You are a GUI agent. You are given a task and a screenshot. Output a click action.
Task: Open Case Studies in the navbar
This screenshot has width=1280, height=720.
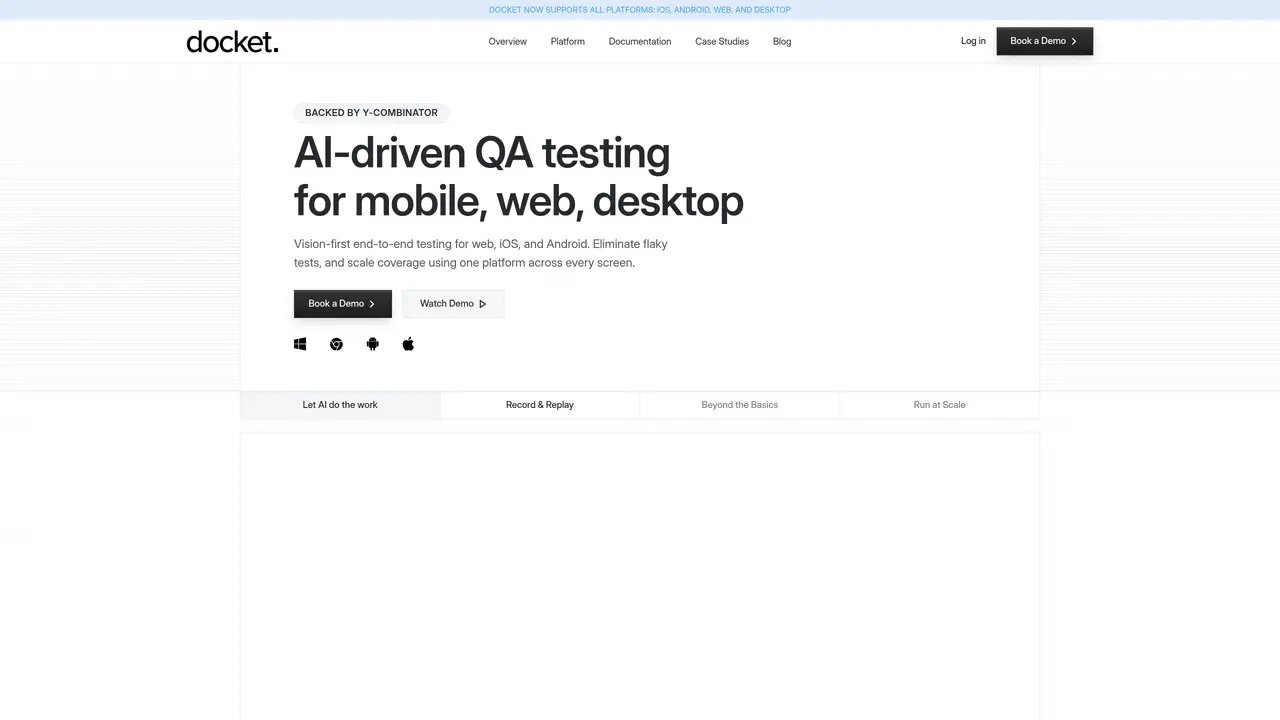pos(722,41)
